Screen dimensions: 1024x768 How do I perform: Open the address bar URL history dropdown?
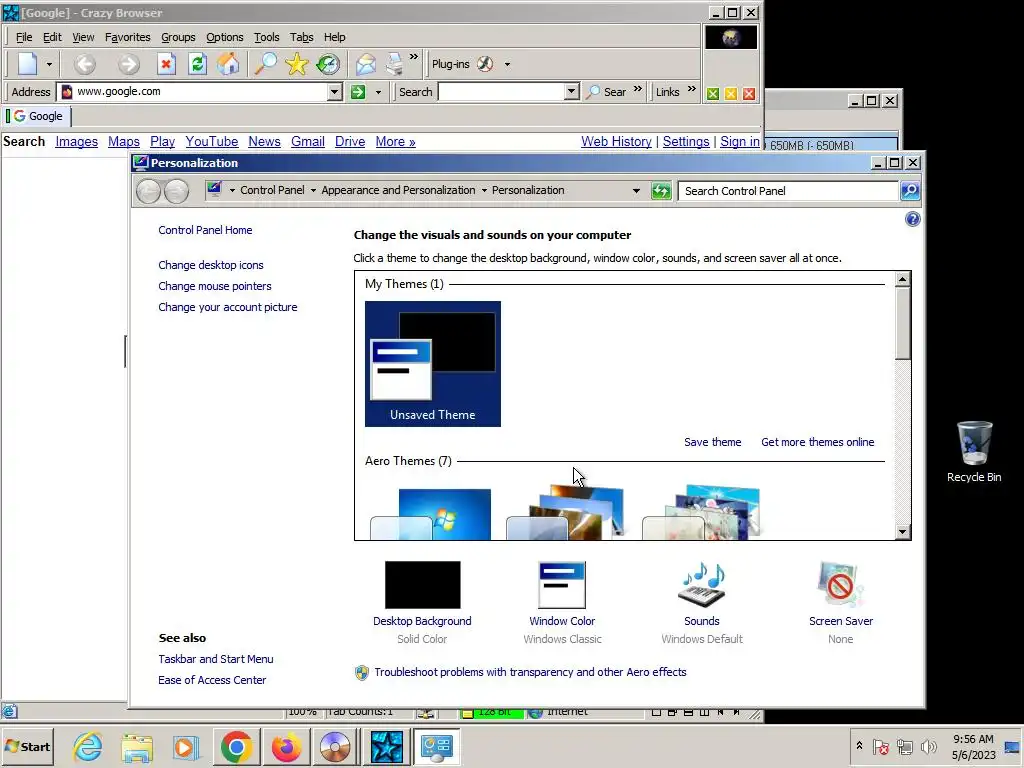pyautogui.click(x=335, y=91)
